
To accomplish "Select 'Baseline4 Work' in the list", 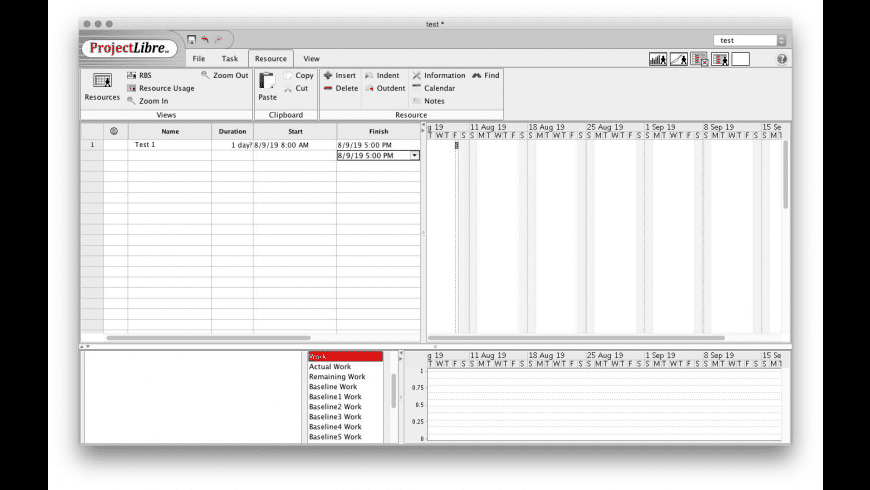I will [345, 426].
